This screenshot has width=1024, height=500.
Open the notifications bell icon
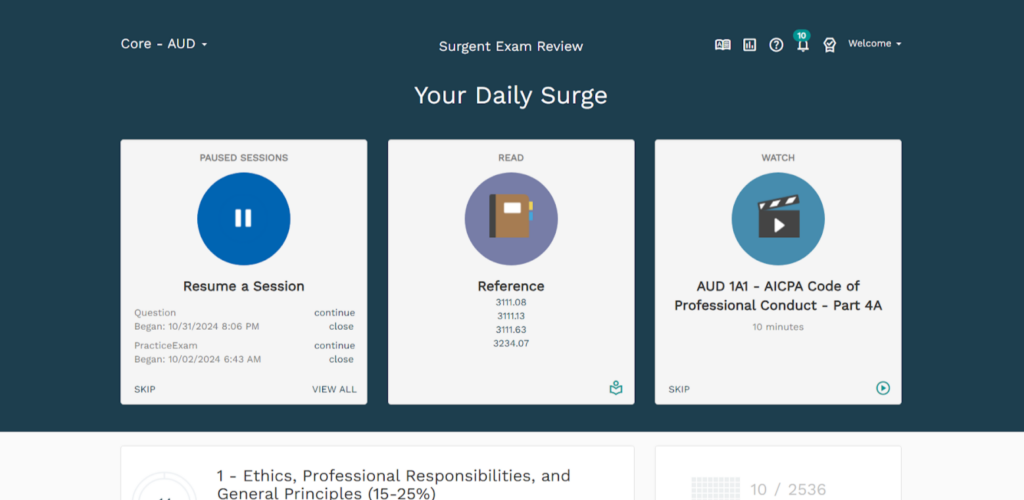coord(803,46)
